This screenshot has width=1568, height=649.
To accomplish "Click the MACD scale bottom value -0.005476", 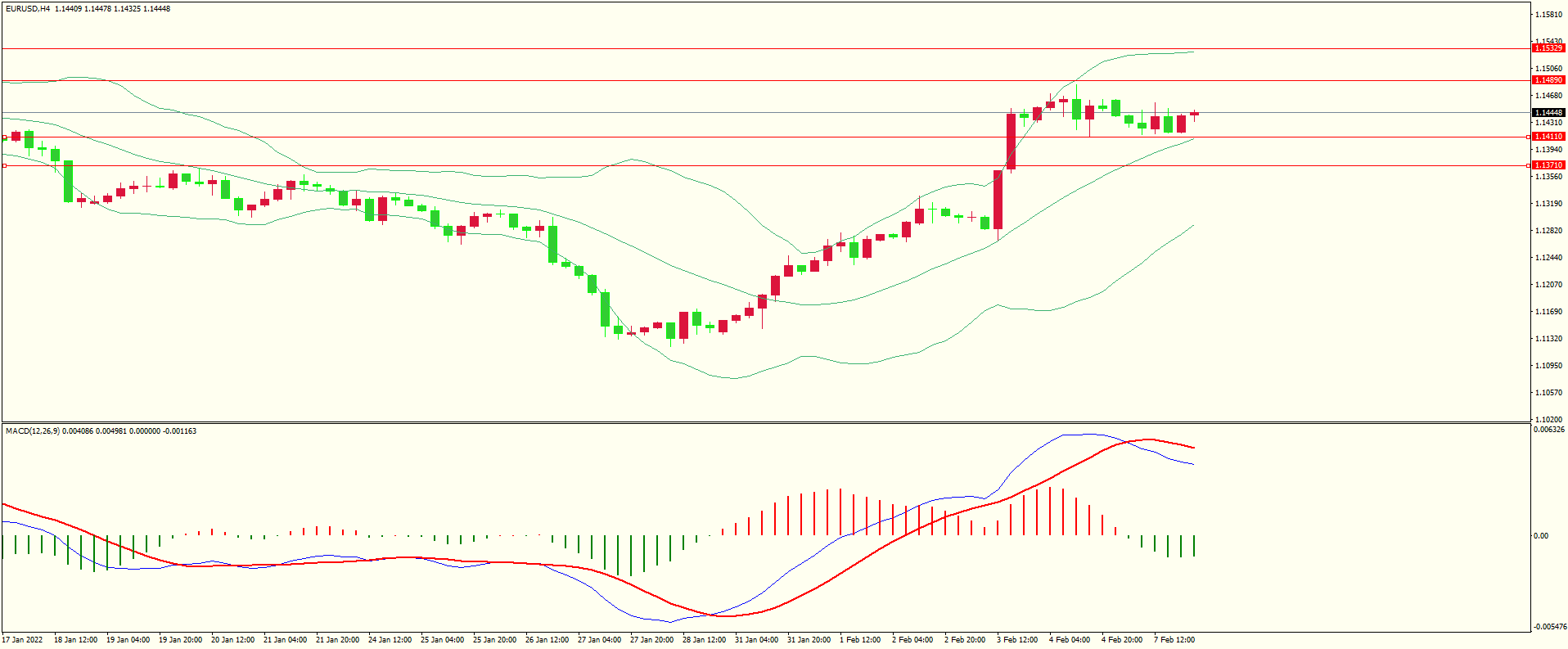I will point(1548,627).
